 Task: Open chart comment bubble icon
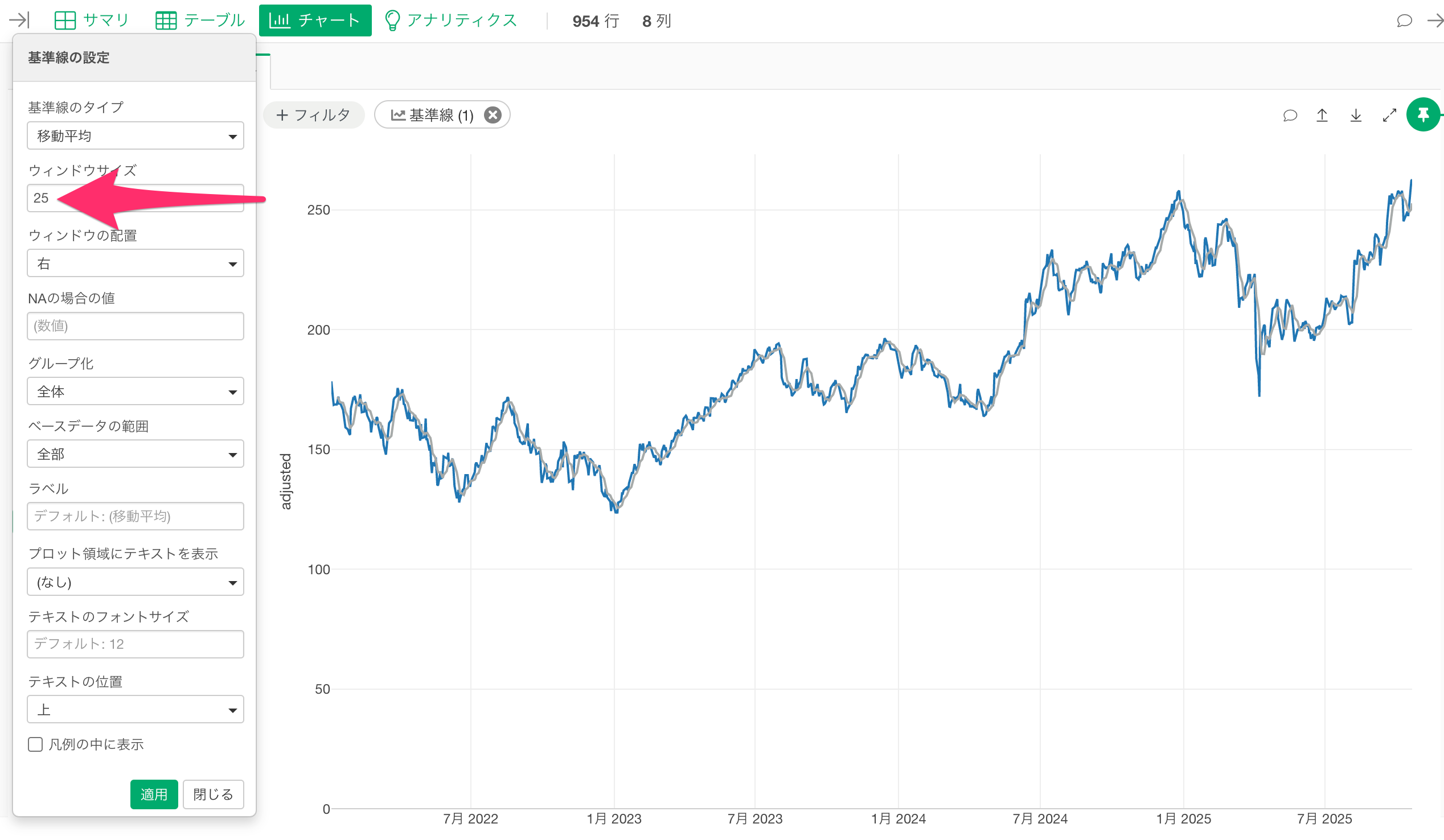pyautogui.click(x=1290, y=115)
